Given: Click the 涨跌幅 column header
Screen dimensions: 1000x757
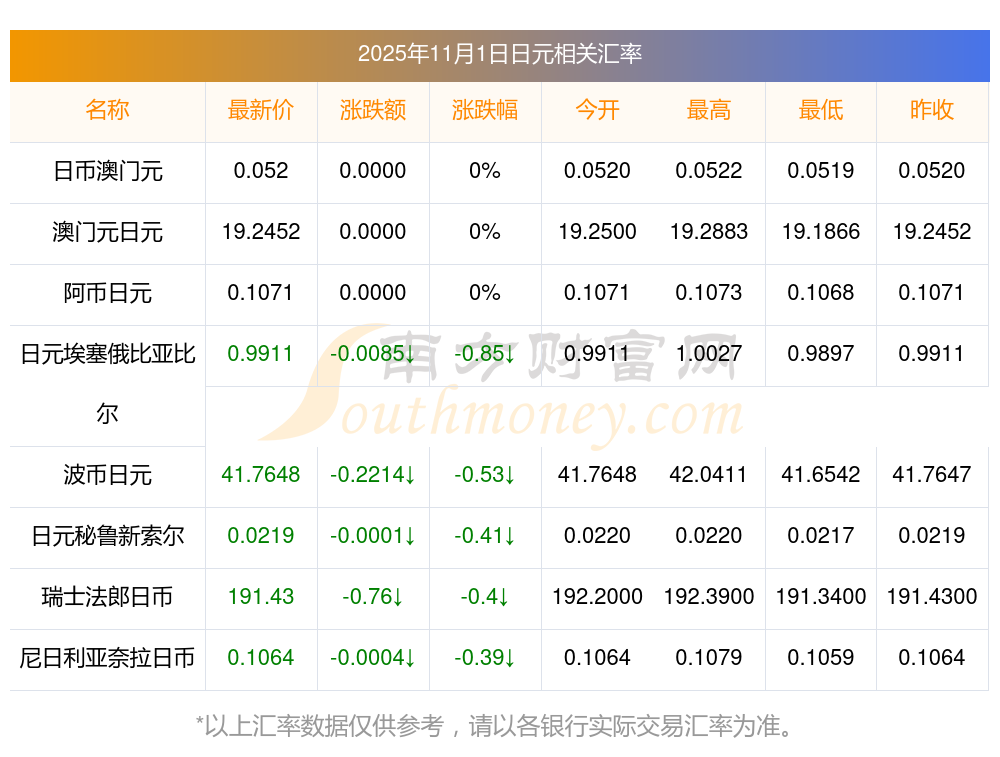Looking at the screenshot, I should (485, 110).
